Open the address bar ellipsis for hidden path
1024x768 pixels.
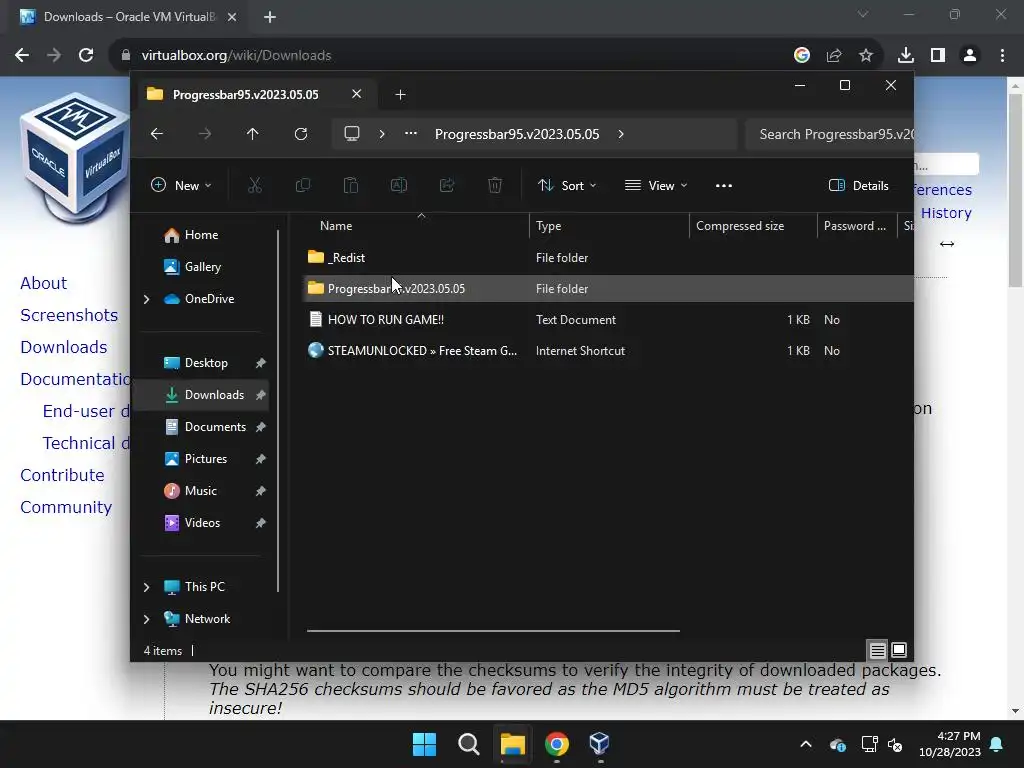[411, 133]
